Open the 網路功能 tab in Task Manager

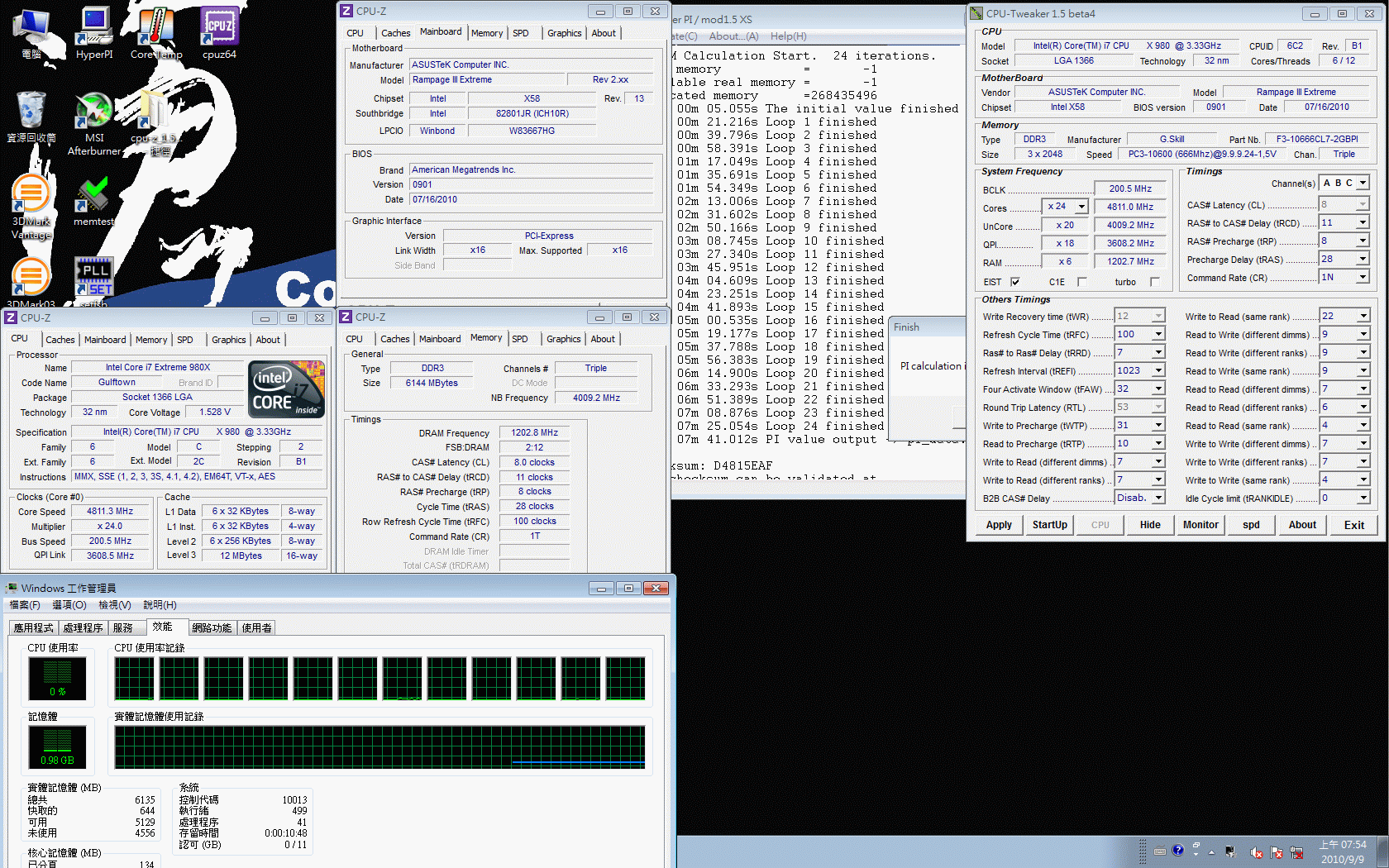(x=212, y=628)
